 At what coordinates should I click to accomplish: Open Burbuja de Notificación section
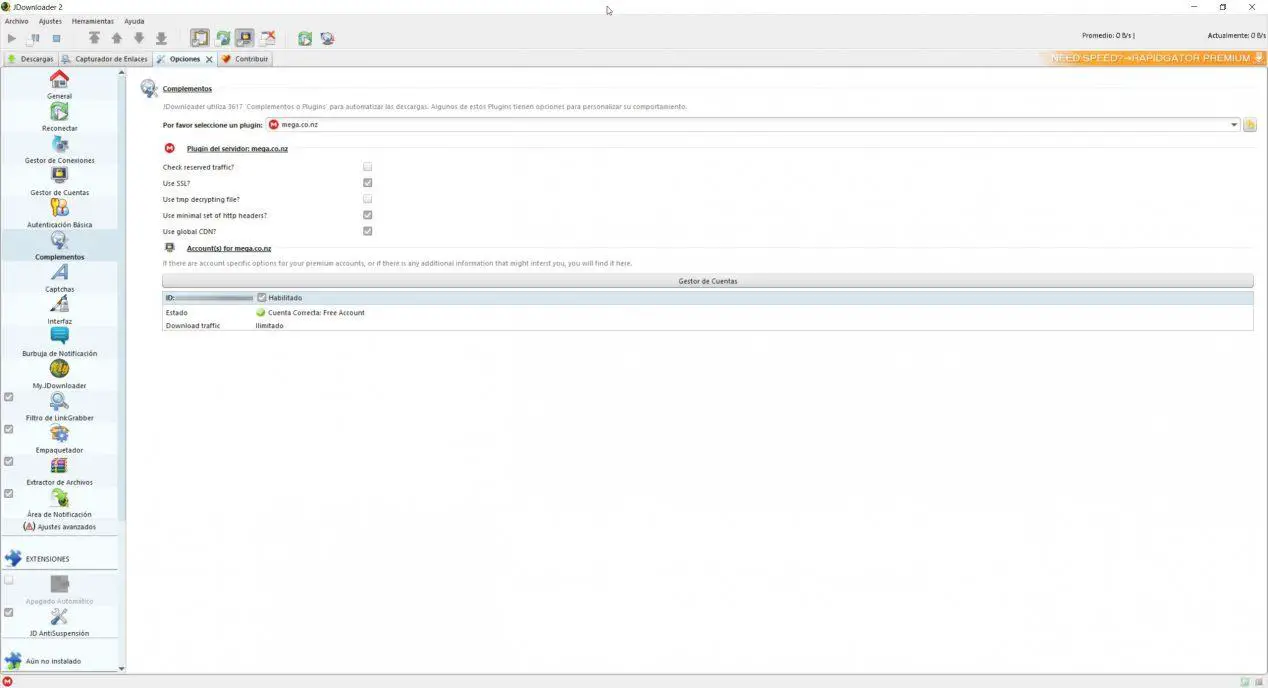[59, 342]
